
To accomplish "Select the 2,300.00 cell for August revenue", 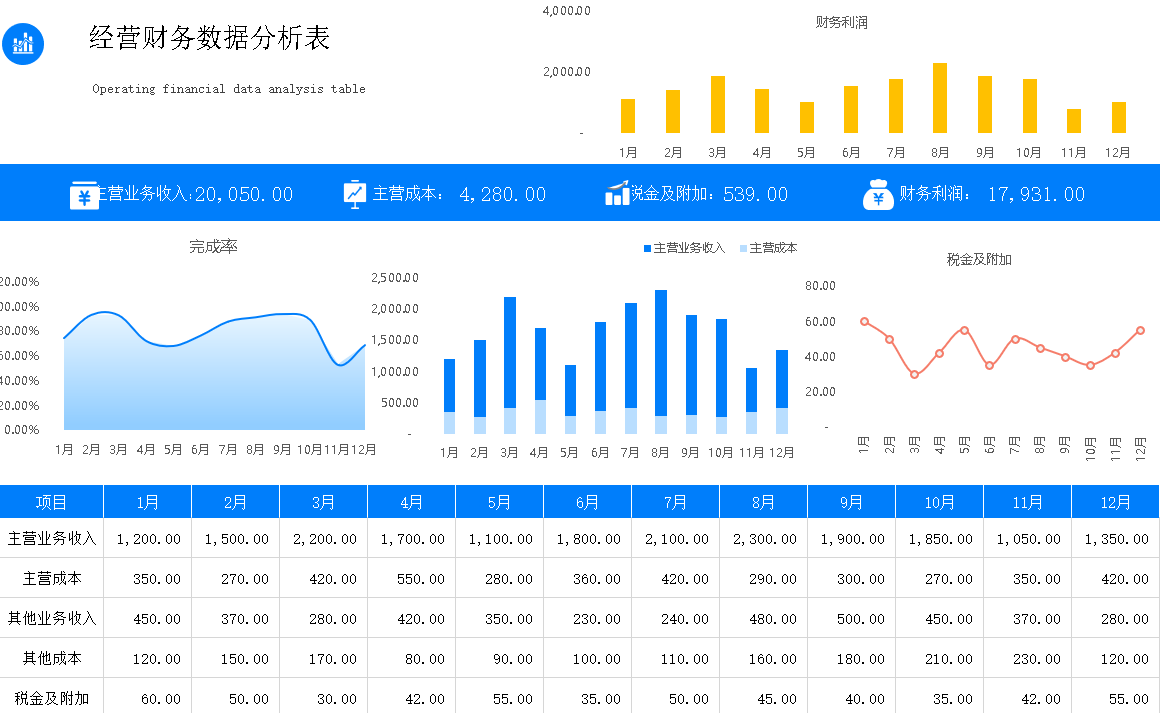I will click(763, 538).
